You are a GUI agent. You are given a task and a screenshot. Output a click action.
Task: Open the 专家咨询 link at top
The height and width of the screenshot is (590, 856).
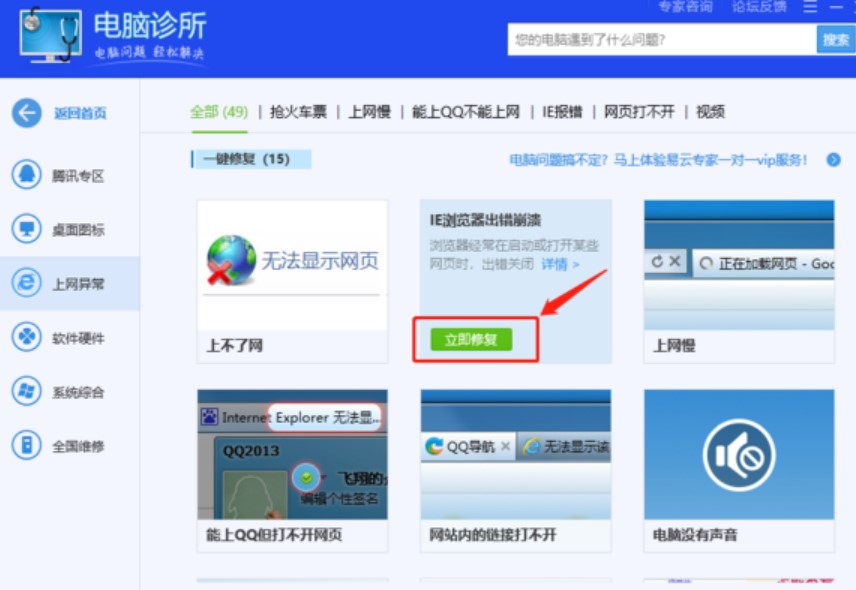[686, 7]
